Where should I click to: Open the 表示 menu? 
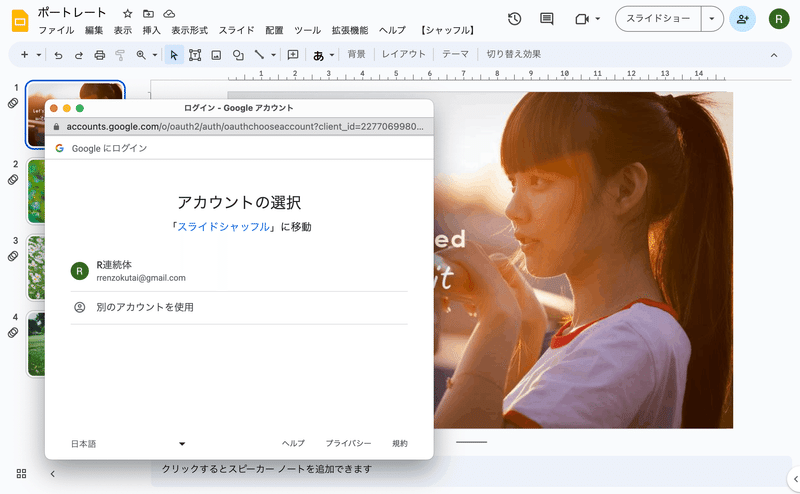[122, 30]
